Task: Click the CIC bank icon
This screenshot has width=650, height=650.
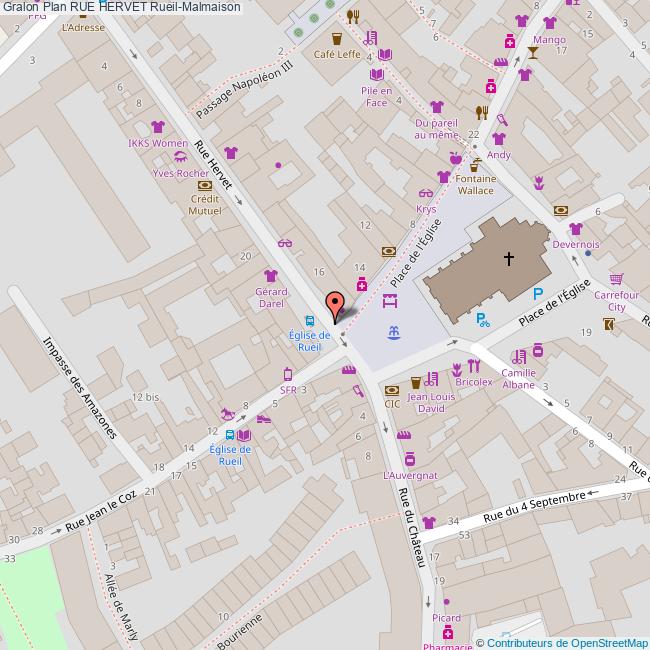Action: pos(391,389)
